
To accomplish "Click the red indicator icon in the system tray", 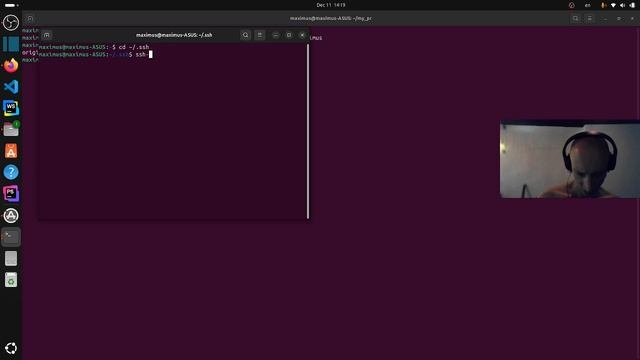I will point(571,5).
